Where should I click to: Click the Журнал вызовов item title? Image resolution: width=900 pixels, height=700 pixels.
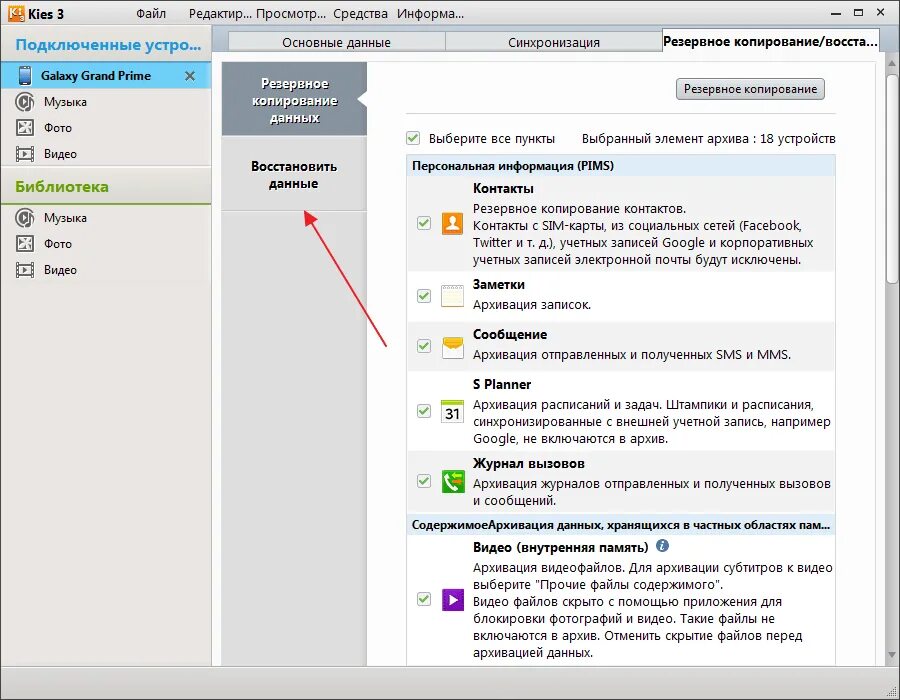pyautogui.click(x=529, y=463)
